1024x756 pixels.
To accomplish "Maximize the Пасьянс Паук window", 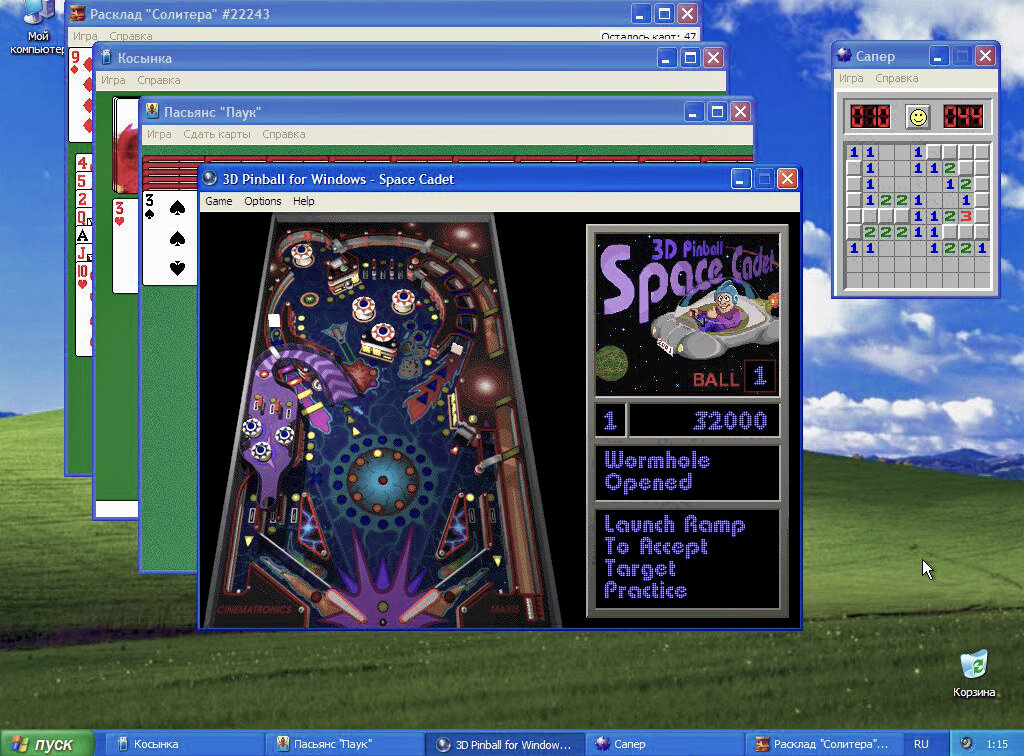I will point(716,112).
